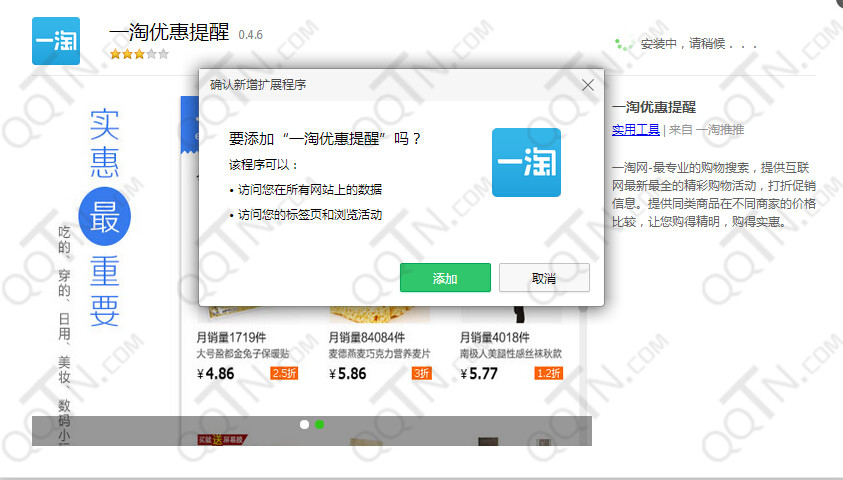Click the 2.5折 discount badge

284,373
